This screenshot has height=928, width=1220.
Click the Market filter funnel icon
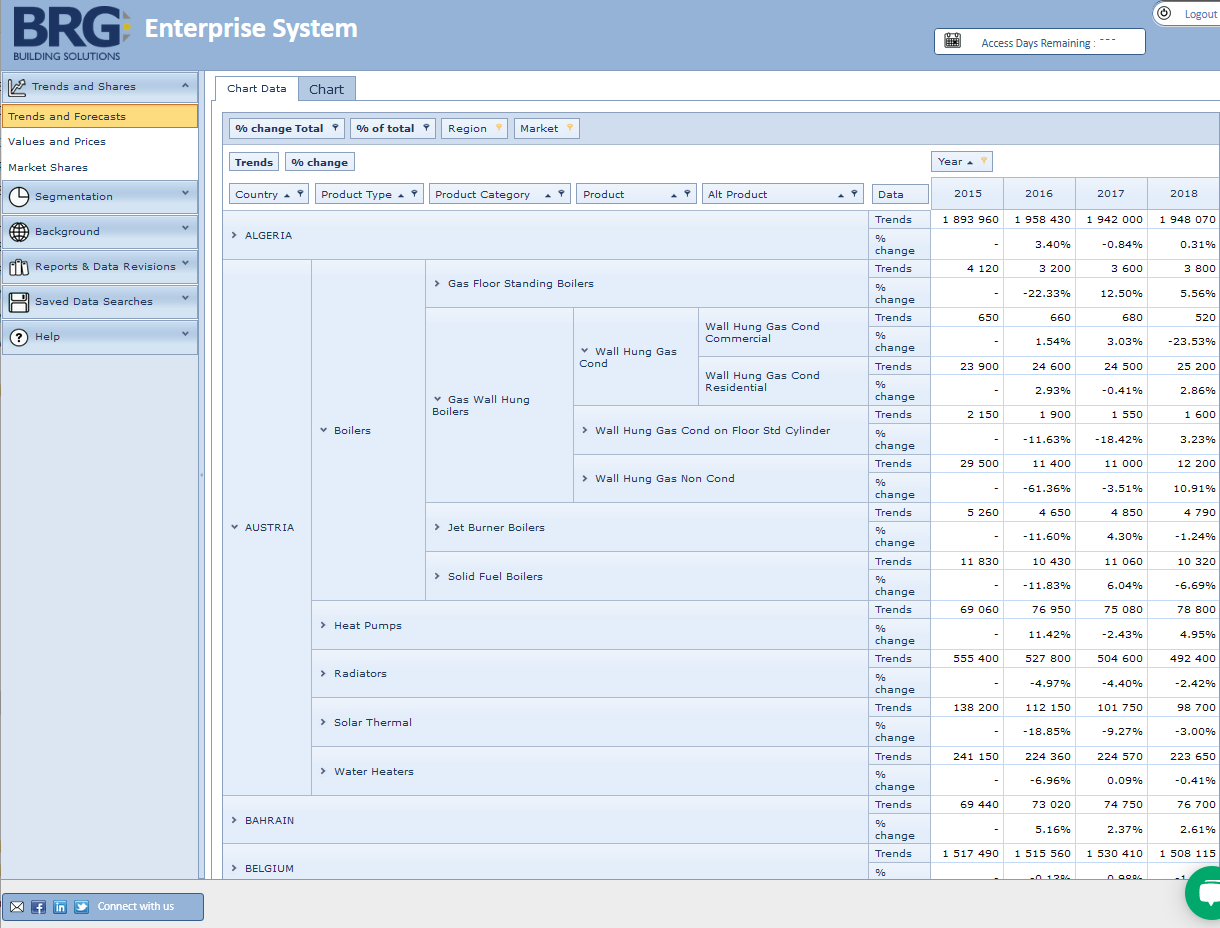(569, 128)
